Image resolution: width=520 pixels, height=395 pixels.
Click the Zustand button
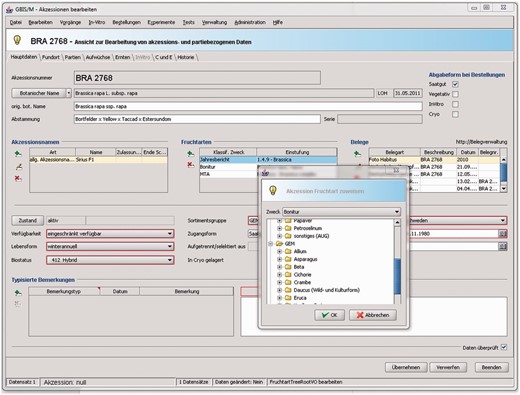(x=27, y=221)
